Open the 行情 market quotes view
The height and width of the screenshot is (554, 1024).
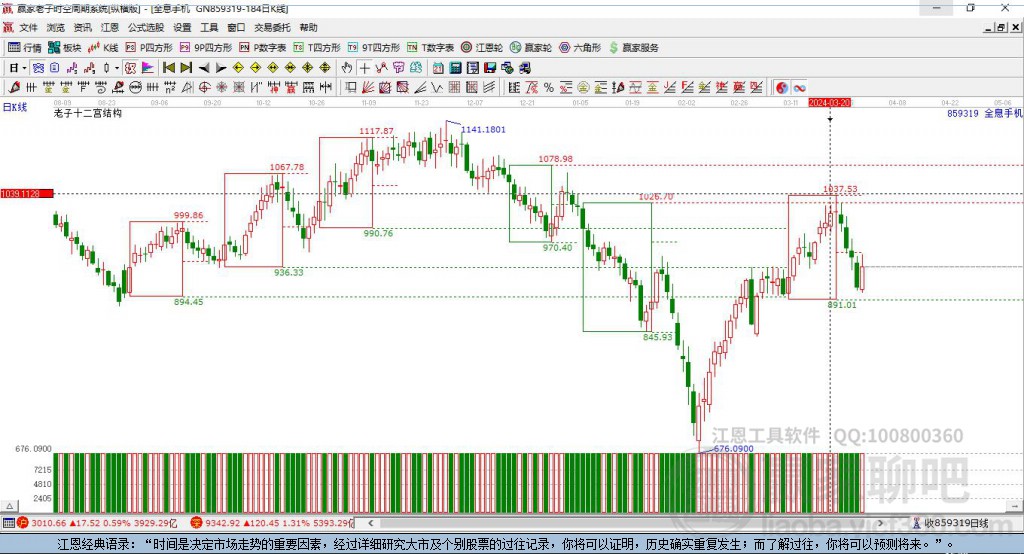point(24,48)
